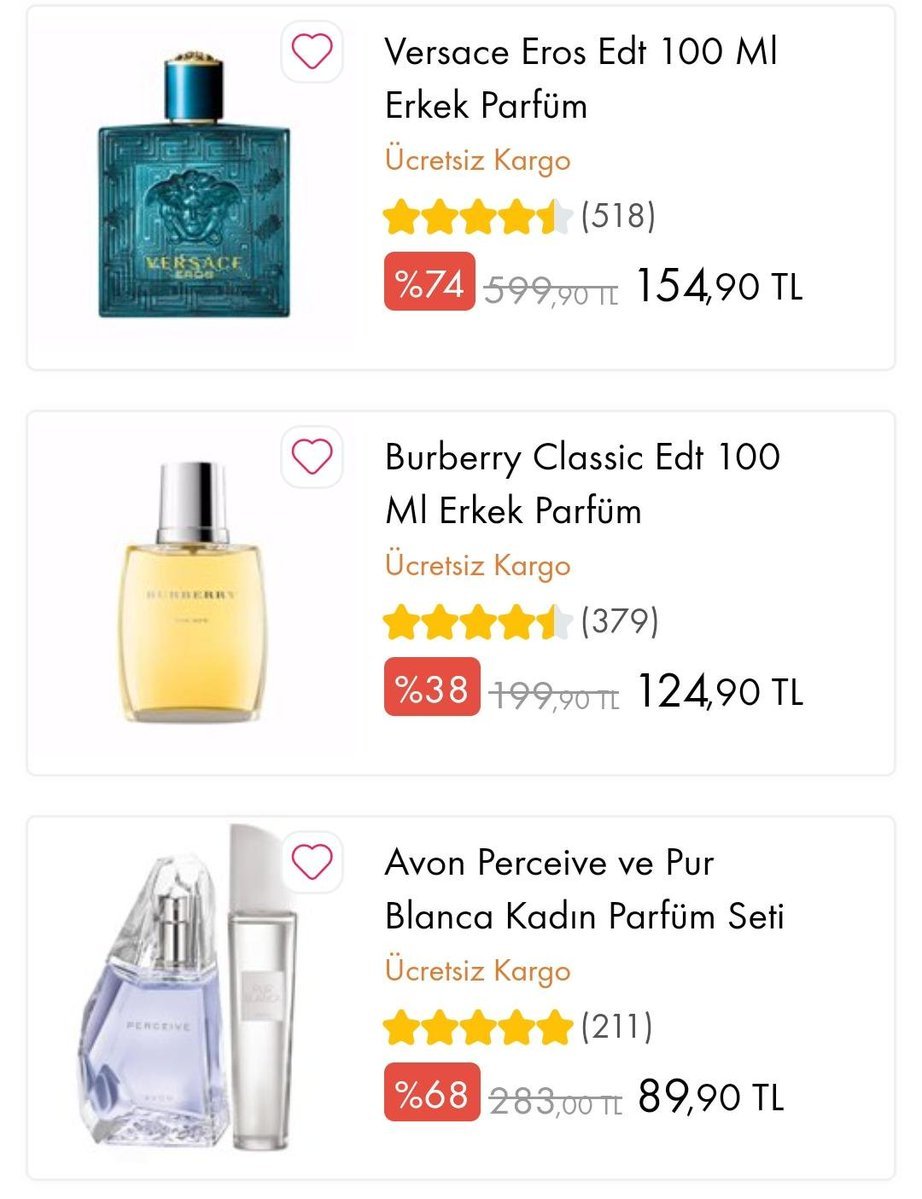922x1199 pixels.
Task: Open Avon Perceive ve Pur Blanca title
Action: [585, 889]
